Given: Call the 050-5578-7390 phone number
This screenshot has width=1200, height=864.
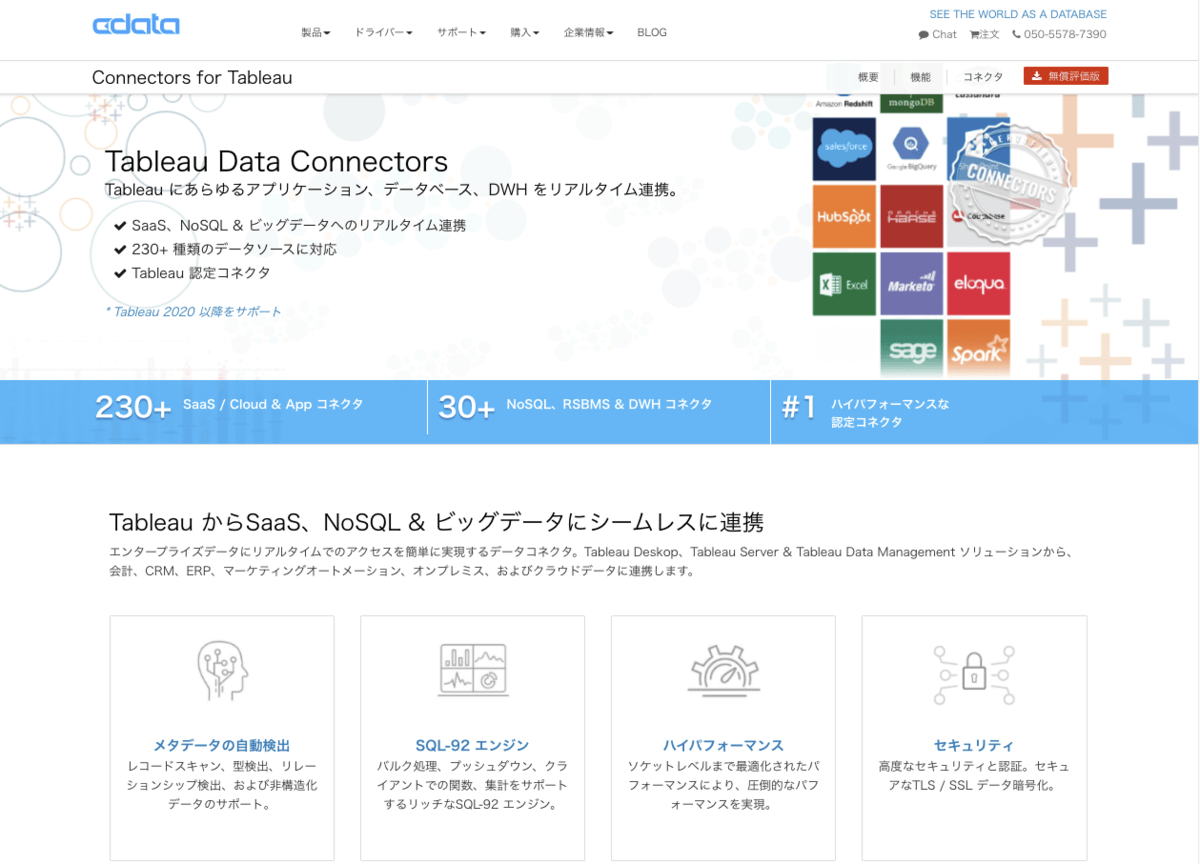Looking at the screenshot, I should click(x=1059, y=34).
